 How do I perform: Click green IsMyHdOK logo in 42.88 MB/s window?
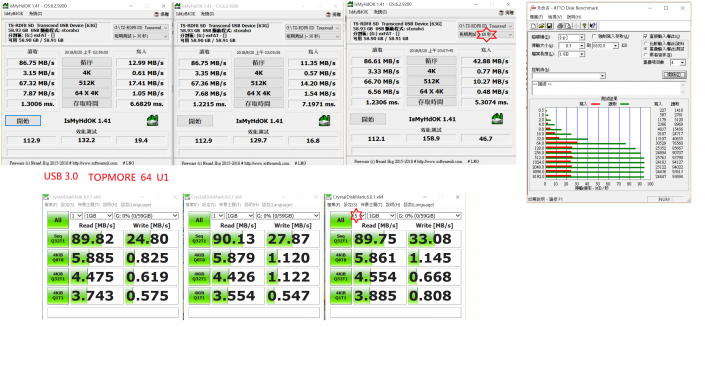[x=497, y=118]
